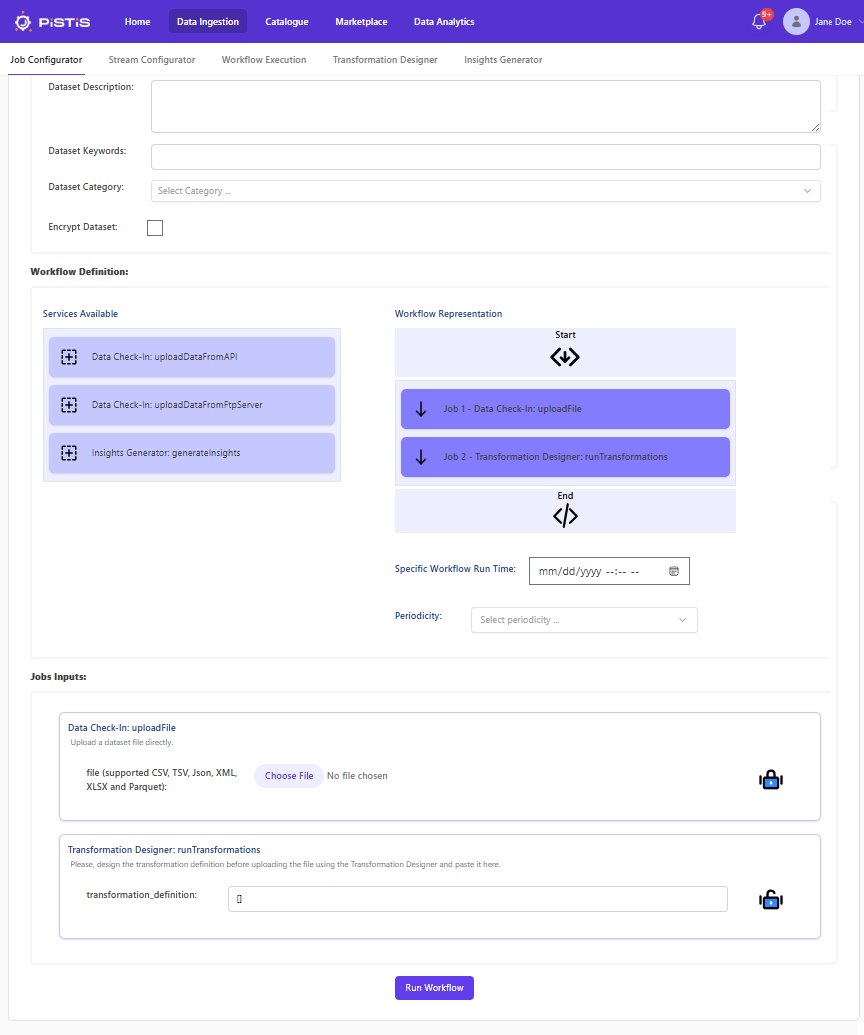Click the 'Periodicity:' label
This screenshot has height=1035, width=864.
pyautogui.click(x=418, y=615)
